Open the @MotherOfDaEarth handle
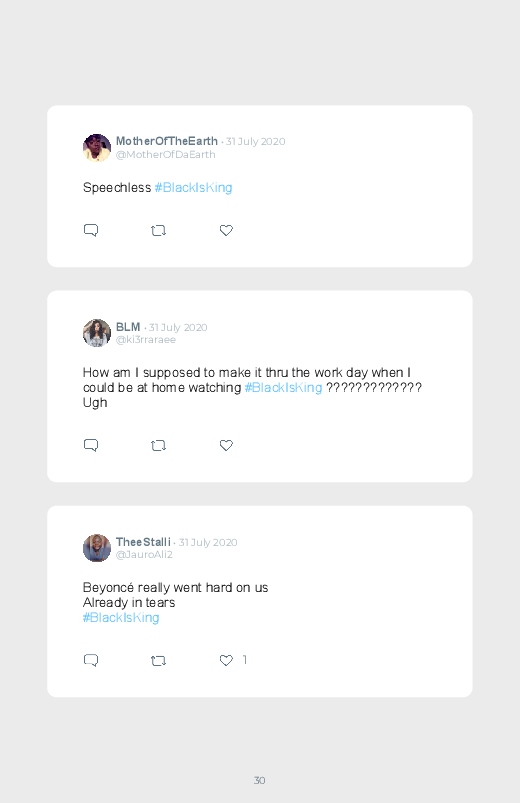This screenshot has width=520, height=803. click(x=165, y=154)
